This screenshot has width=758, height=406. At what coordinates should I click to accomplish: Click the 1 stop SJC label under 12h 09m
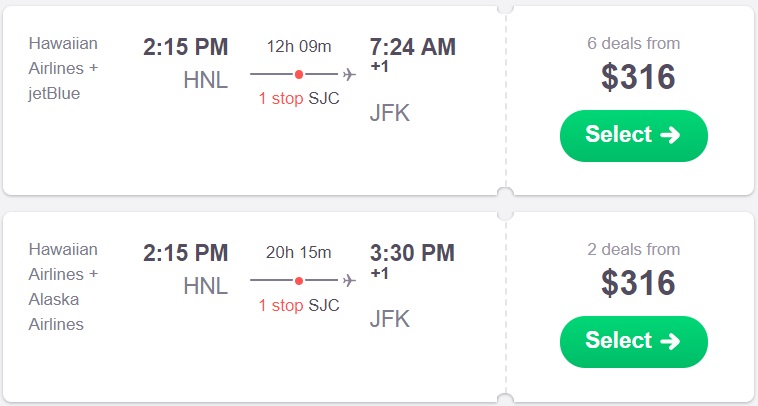click(298, 99)
